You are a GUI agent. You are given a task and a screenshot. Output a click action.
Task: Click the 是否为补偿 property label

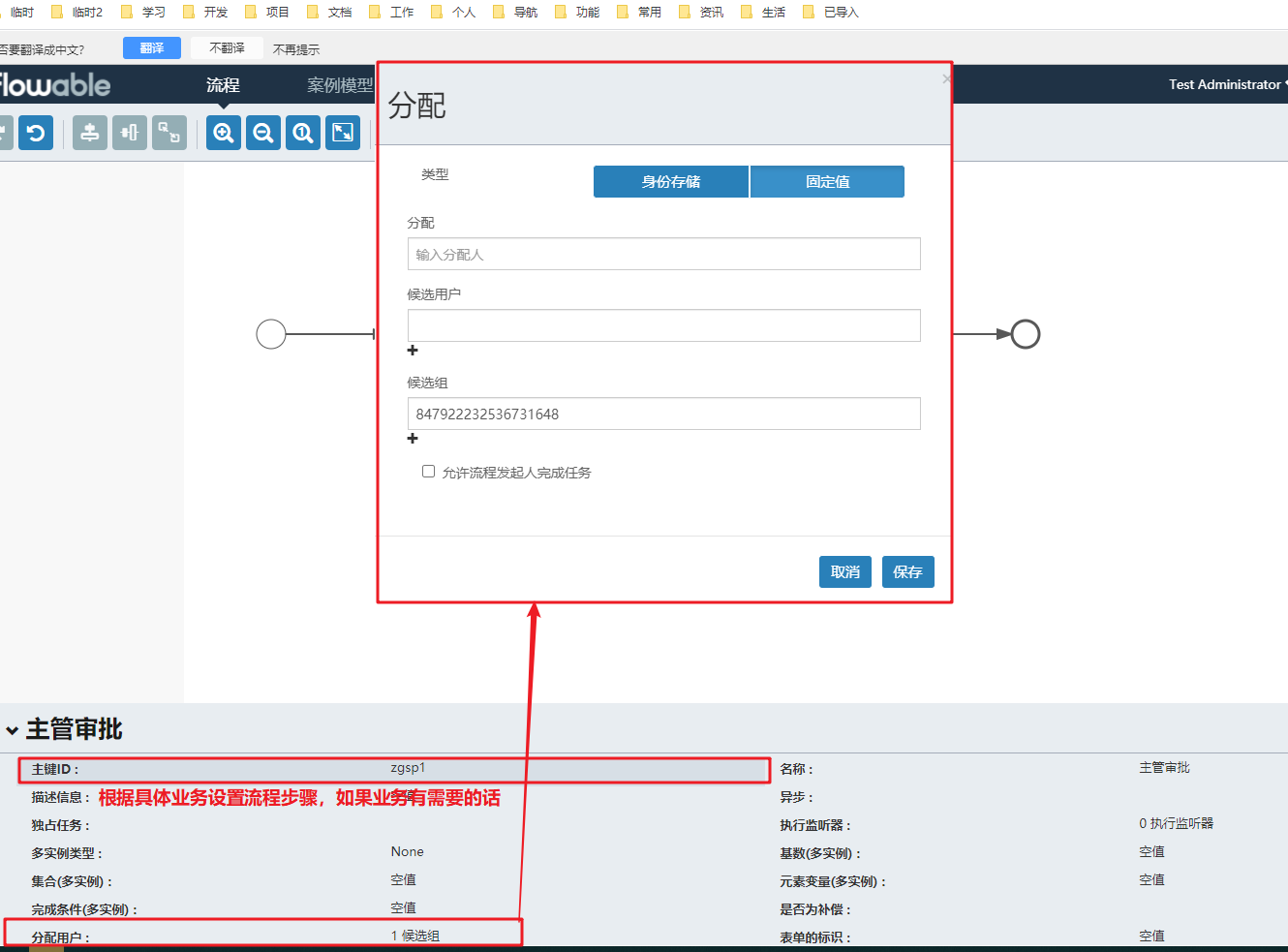[815, 909]
